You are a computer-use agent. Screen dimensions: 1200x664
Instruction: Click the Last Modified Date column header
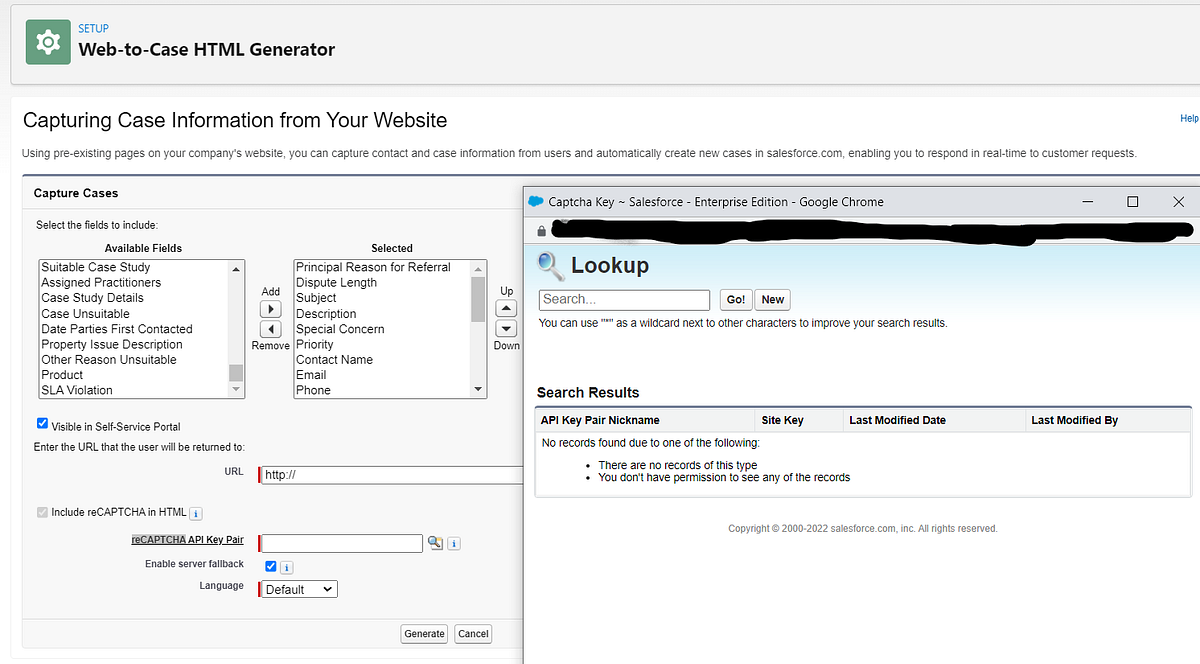click(897, 420)
